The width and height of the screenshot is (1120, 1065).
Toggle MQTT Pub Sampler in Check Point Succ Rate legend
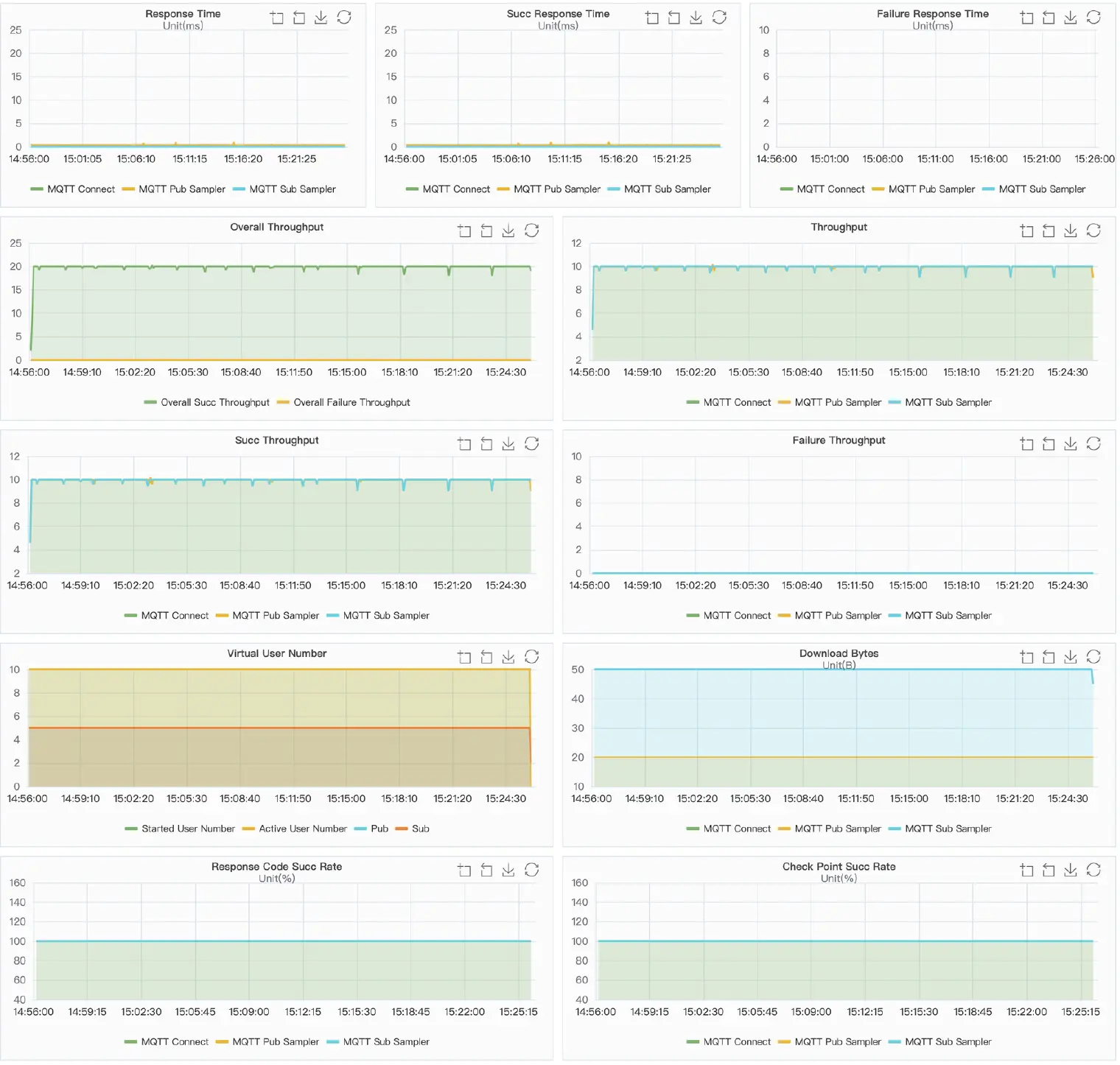[830, 1042]
